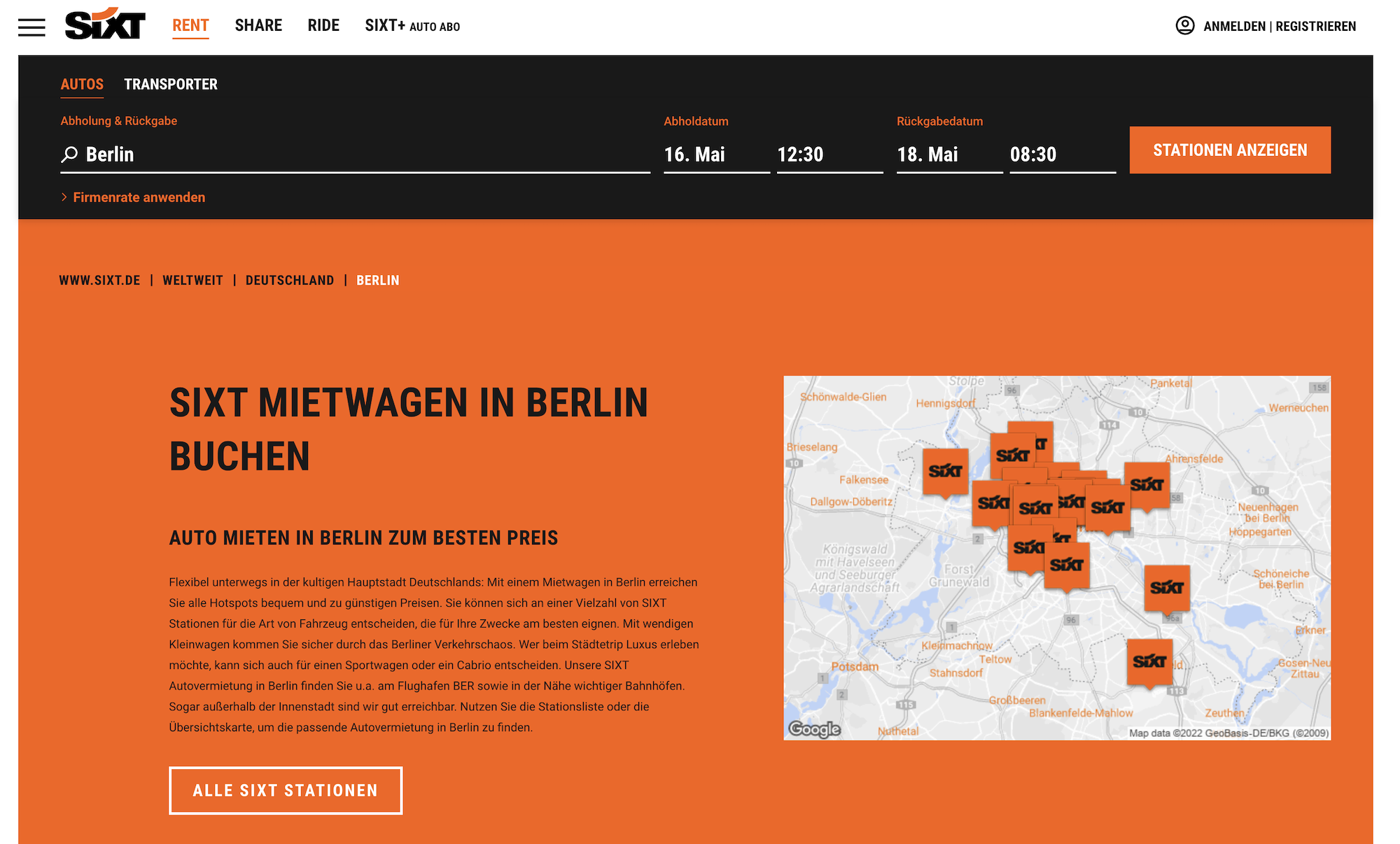Click the Map data copyright text
Viewport: 1400px width, 844px height.
coord(1228,733)
